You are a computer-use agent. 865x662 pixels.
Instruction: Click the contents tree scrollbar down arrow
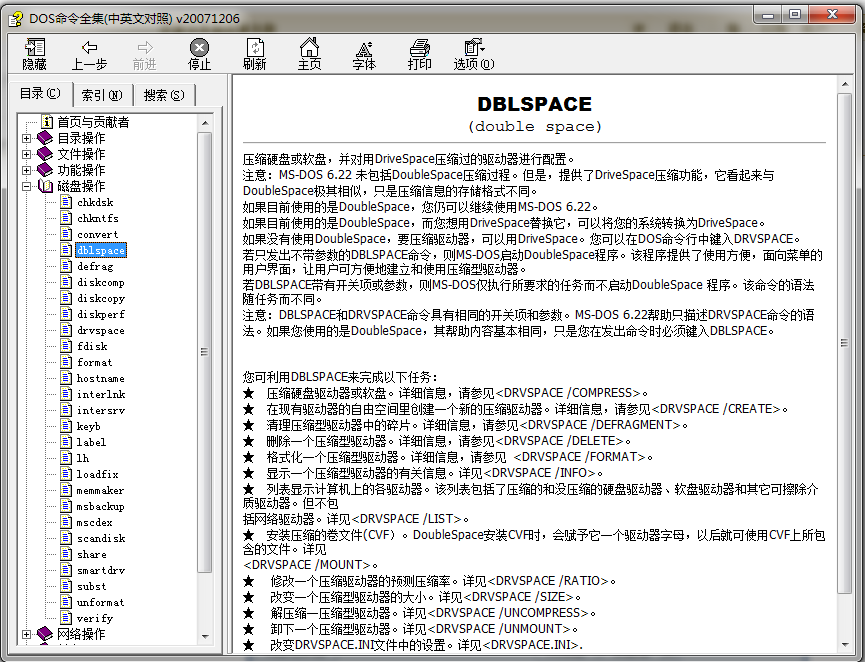(x=205, y=636)
